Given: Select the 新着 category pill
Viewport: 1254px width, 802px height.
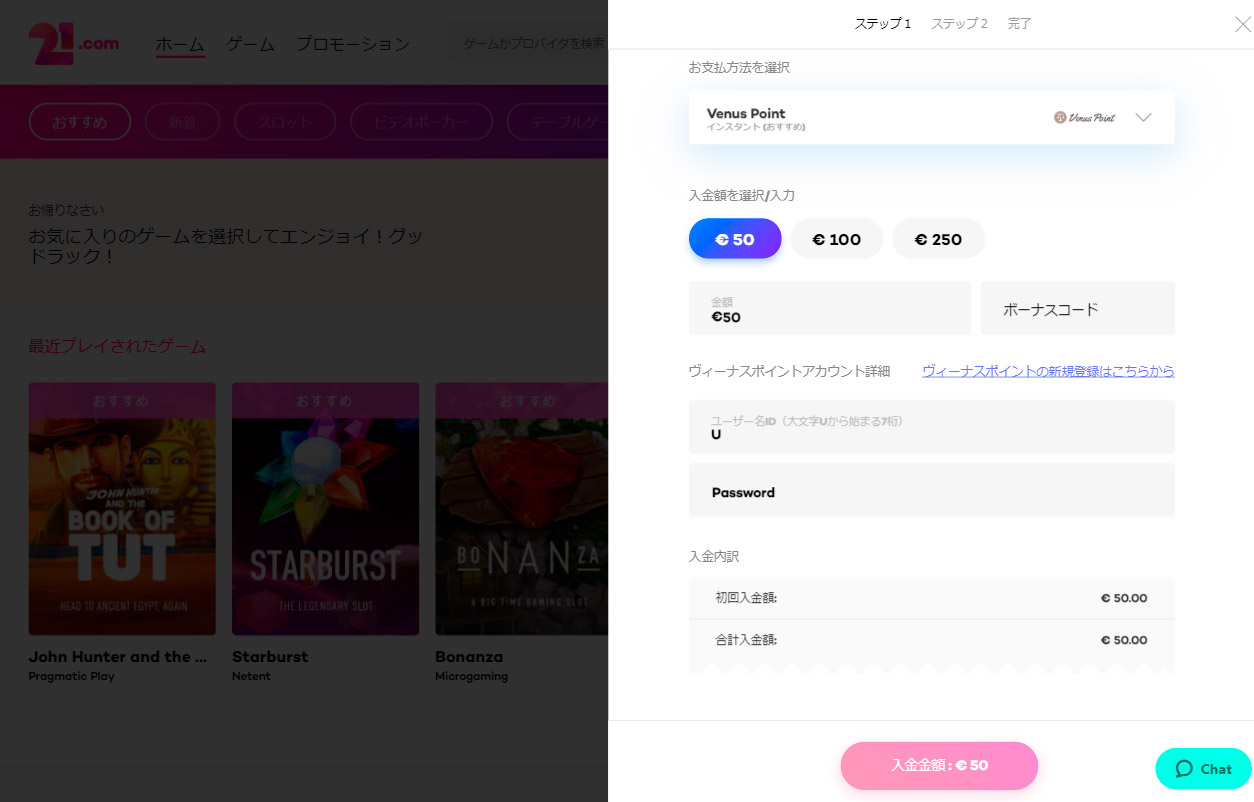Looking at the screenshot, I should point(182,122).
